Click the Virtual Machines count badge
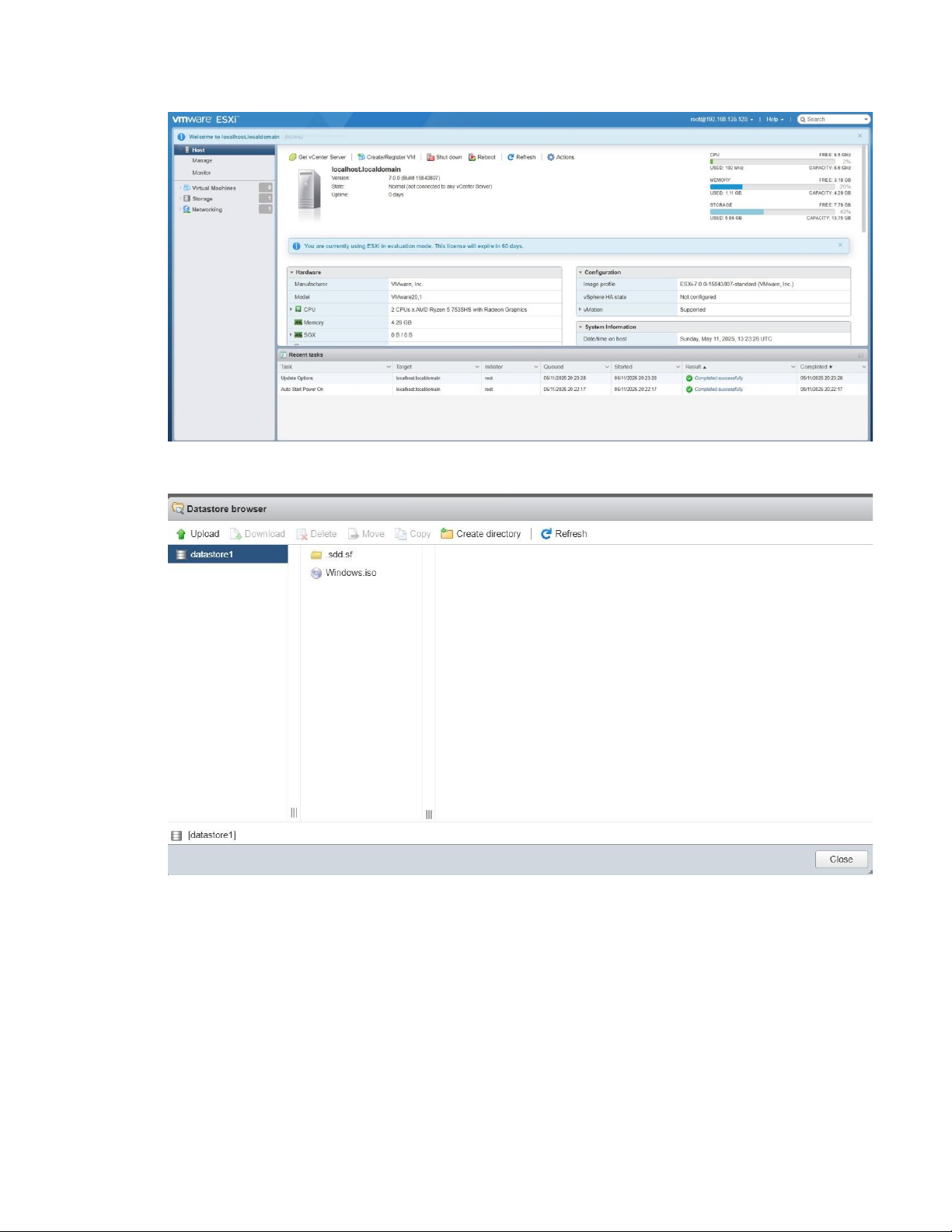This screenshot has width=952, height=1232. coord(266,188)
